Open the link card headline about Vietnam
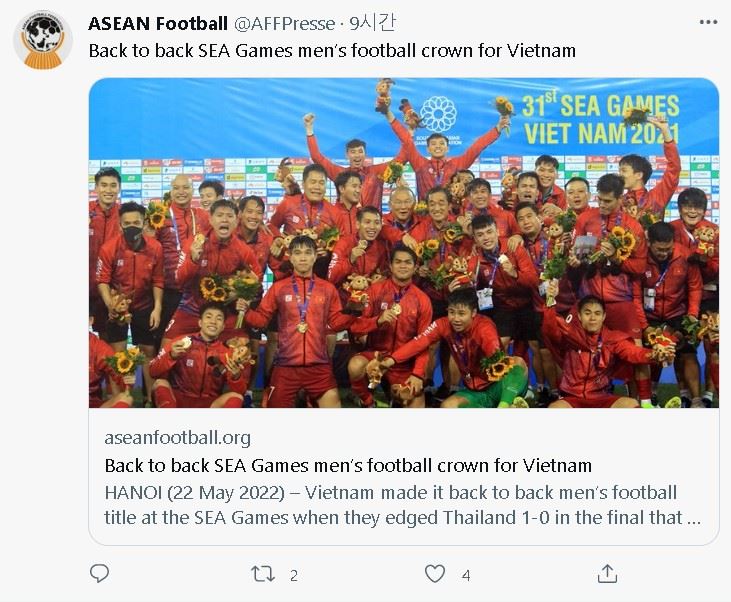The image size is (731, 602). [348, 465]
